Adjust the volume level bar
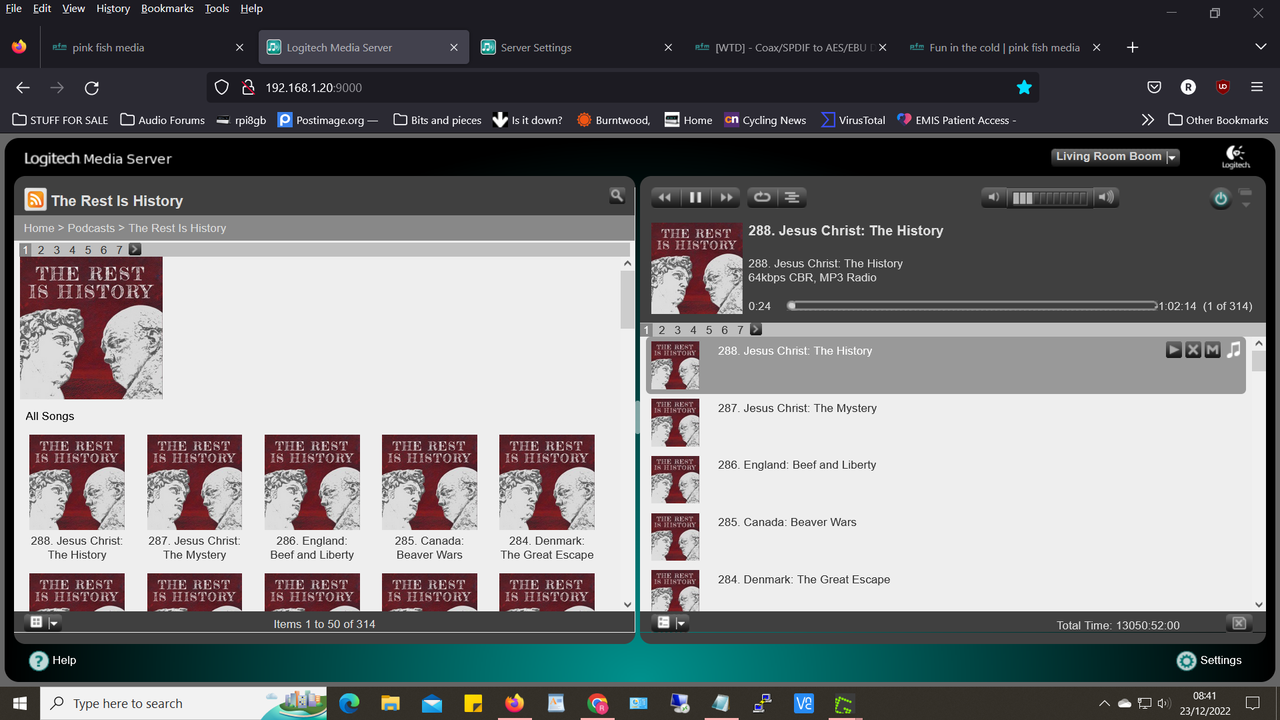Image resolution: width=1280 pixels, height=720 pixels. [x=1050, y=198]
